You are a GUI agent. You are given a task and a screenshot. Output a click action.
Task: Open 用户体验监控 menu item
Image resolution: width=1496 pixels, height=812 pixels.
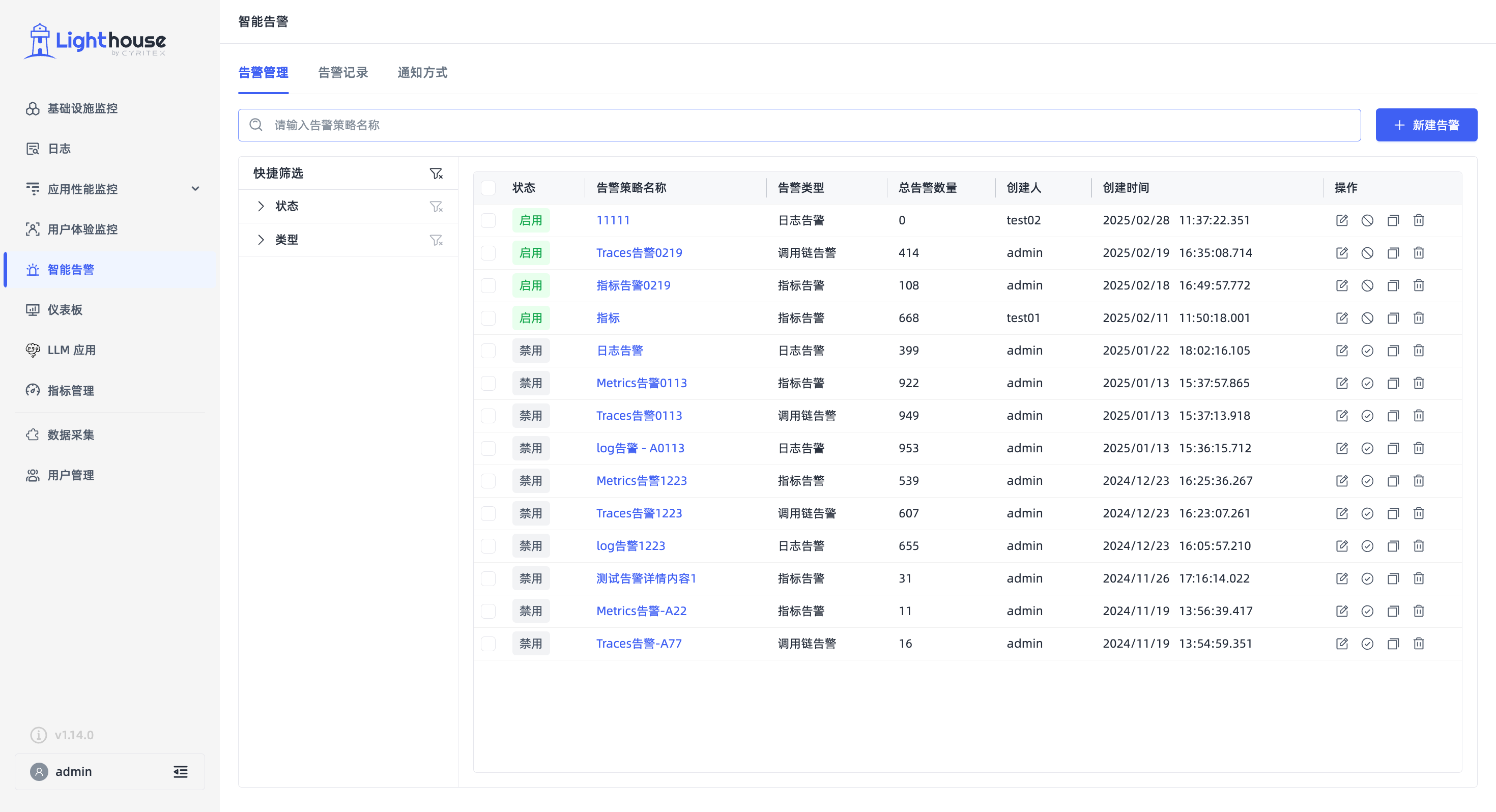tap(110, 229)
